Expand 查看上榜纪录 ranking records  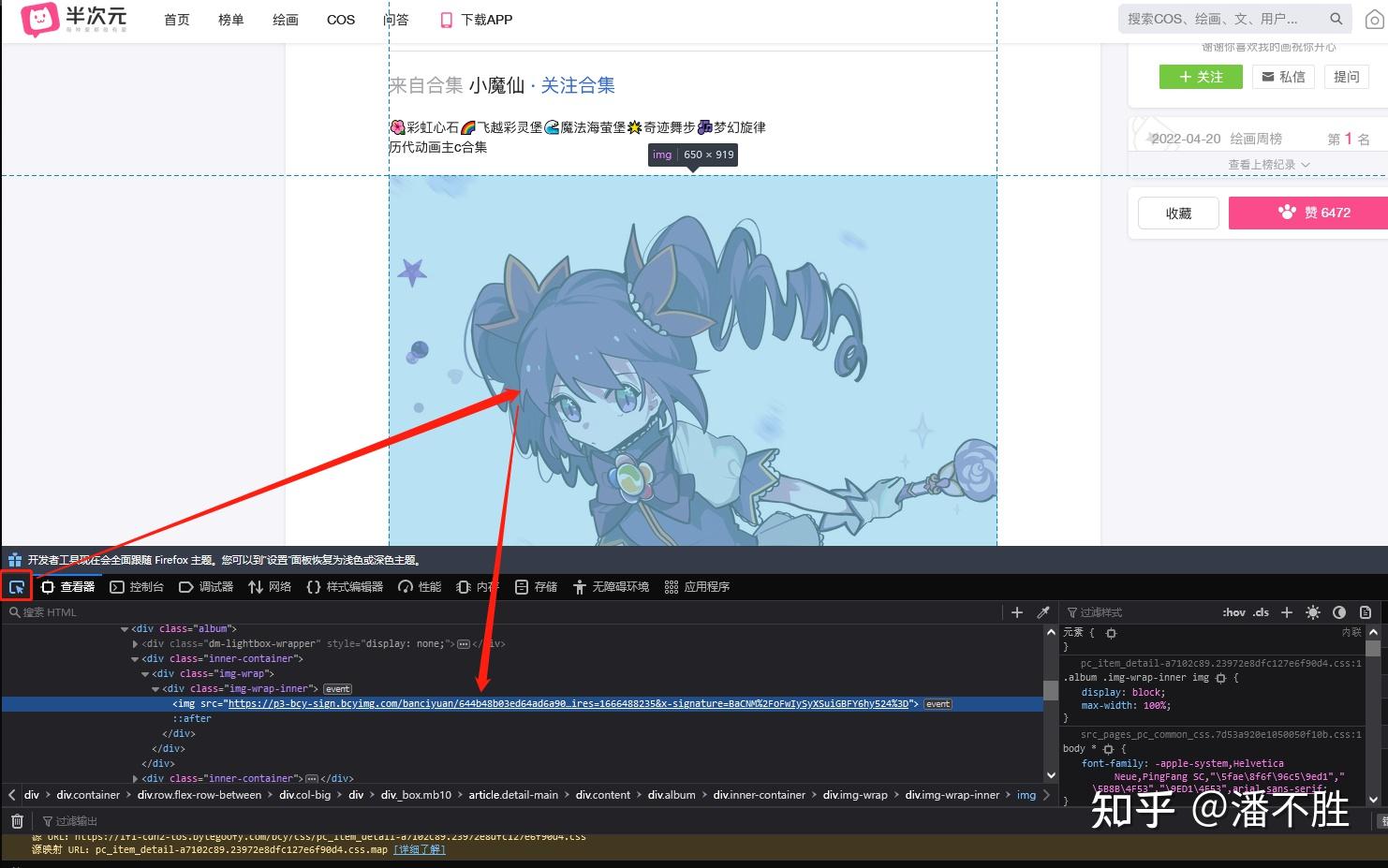coord(1269,165)
